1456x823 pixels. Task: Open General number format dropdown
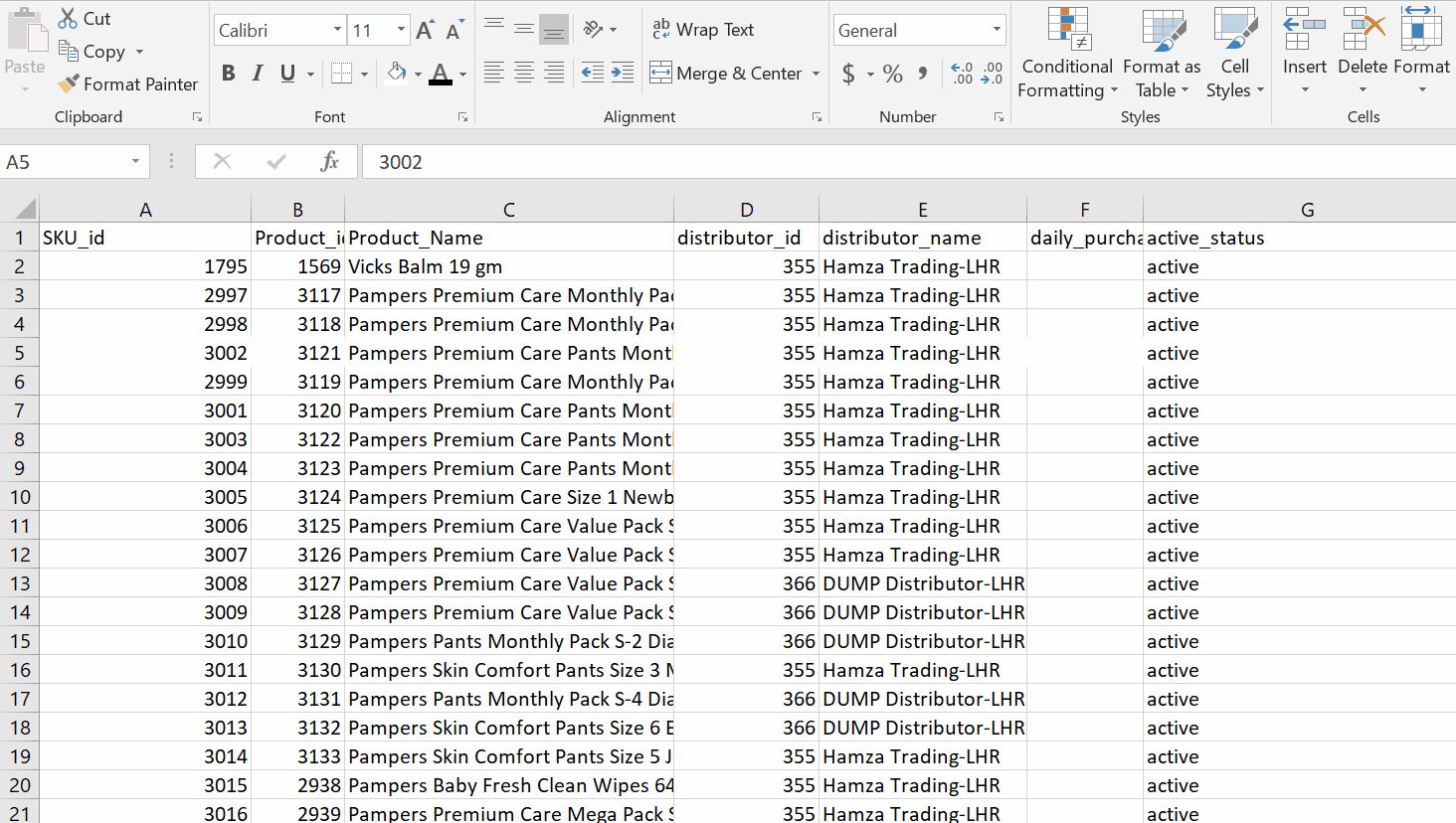997,30
